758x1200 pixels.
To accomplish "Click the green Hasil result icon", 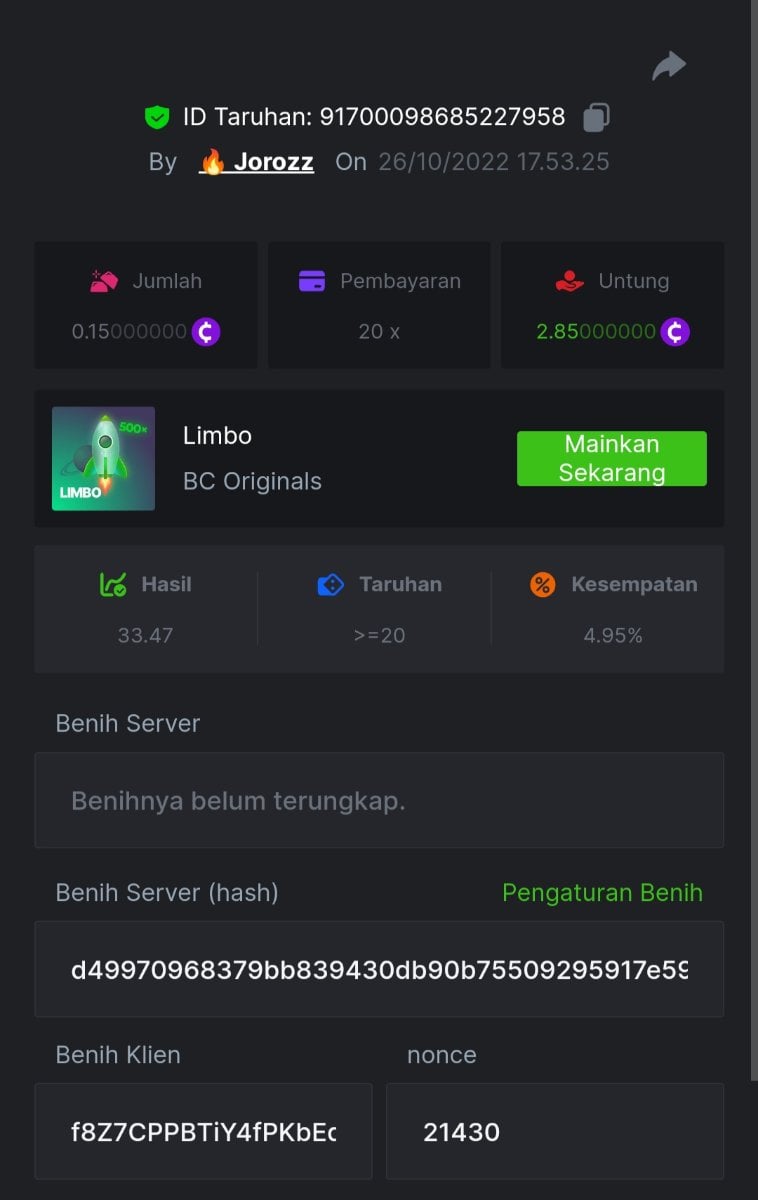I will coord(112,585).
